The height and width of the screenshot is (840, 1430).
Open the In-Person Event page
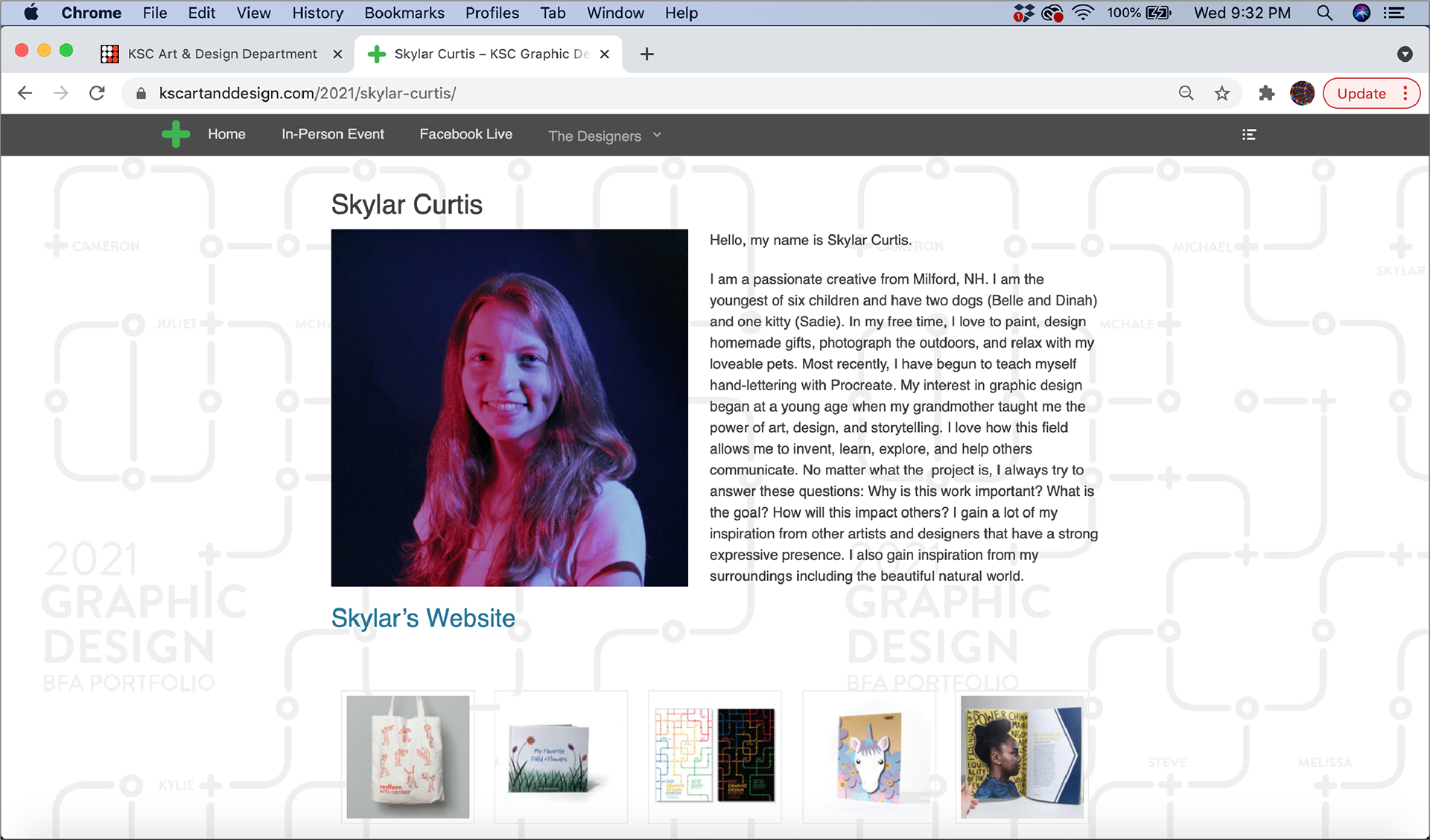(333, 134)
